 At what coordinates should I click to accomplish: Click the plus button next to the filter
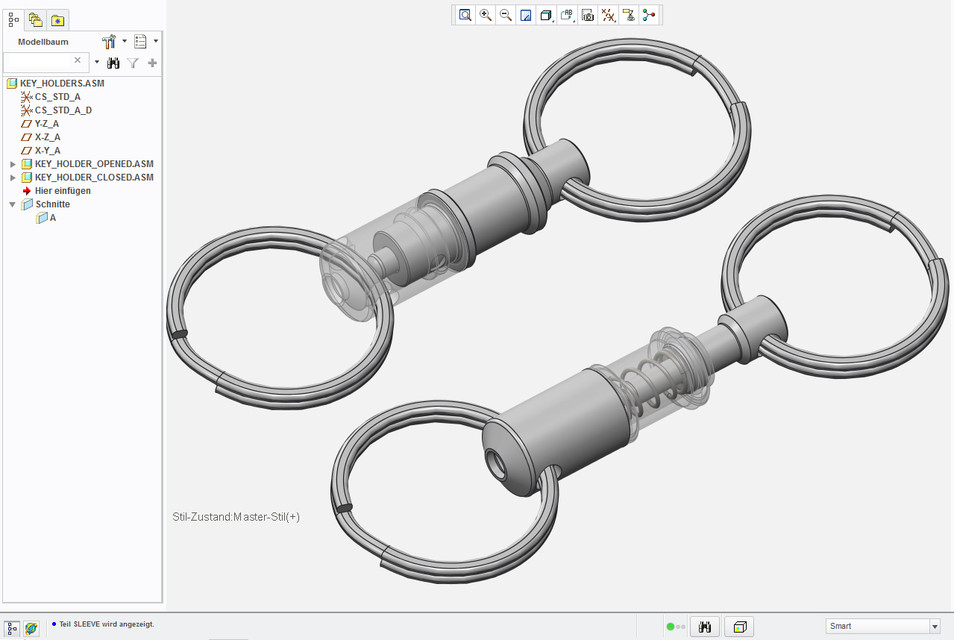point(151,62)
